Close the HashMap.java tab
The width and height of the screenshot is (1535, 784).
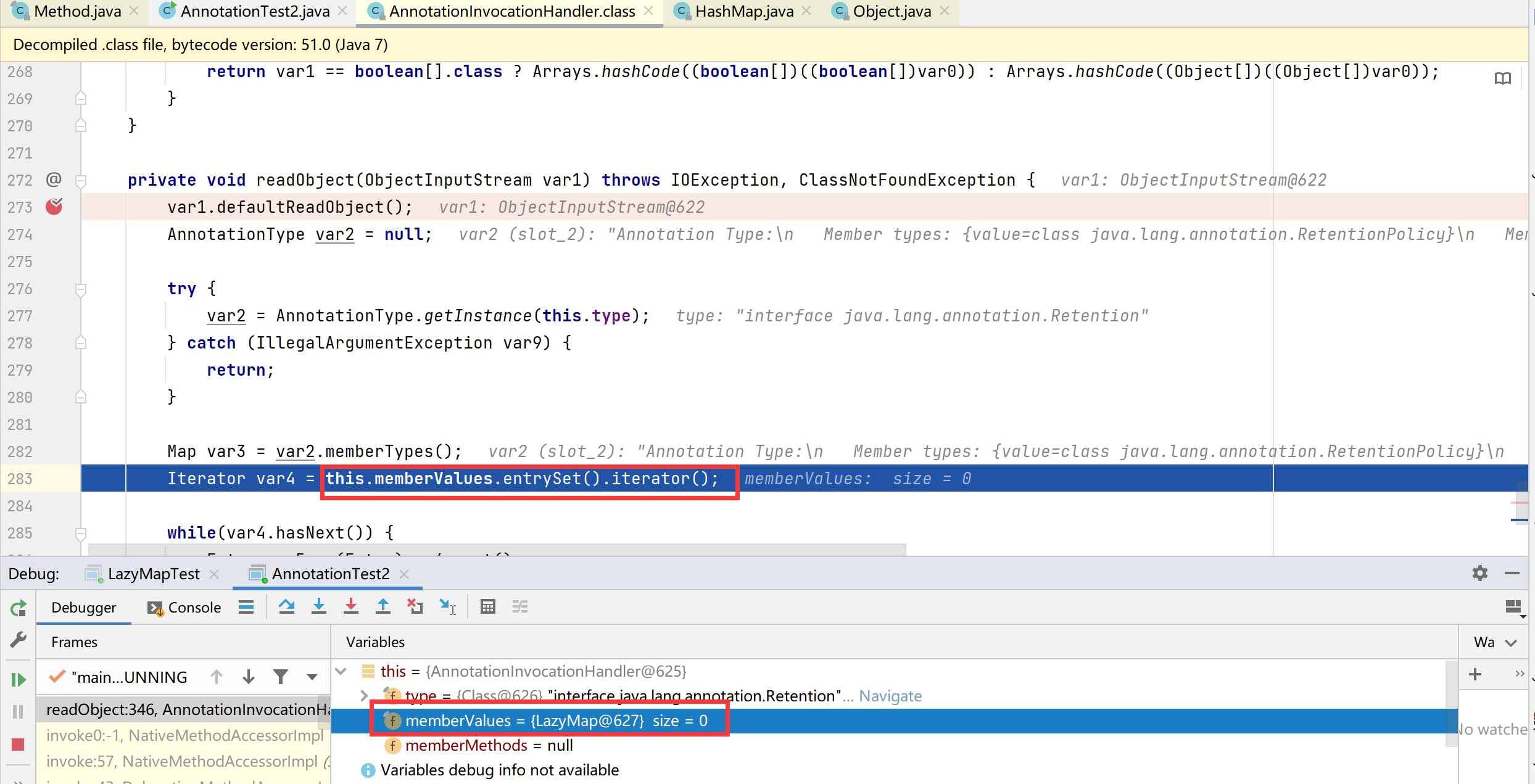[806, 11]
